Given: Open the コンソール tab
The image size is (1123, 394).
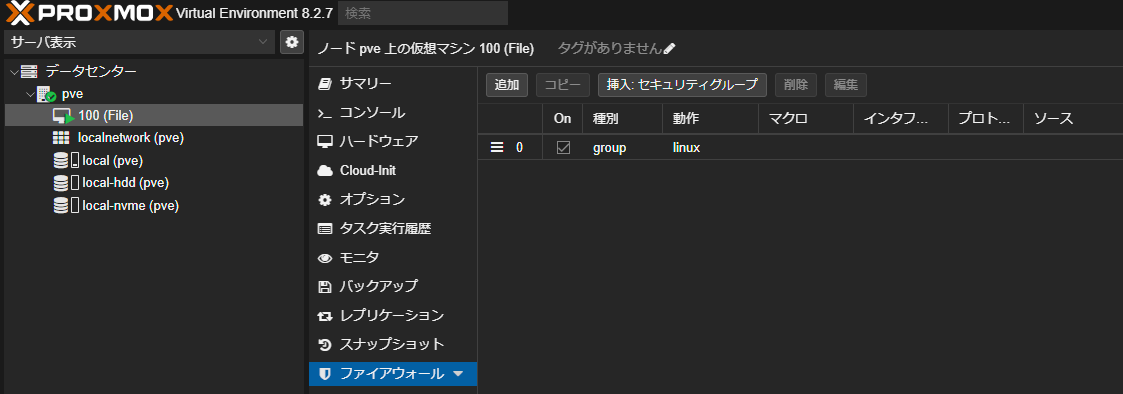Looking at the screenshot, I should click(x=393, y=113).
